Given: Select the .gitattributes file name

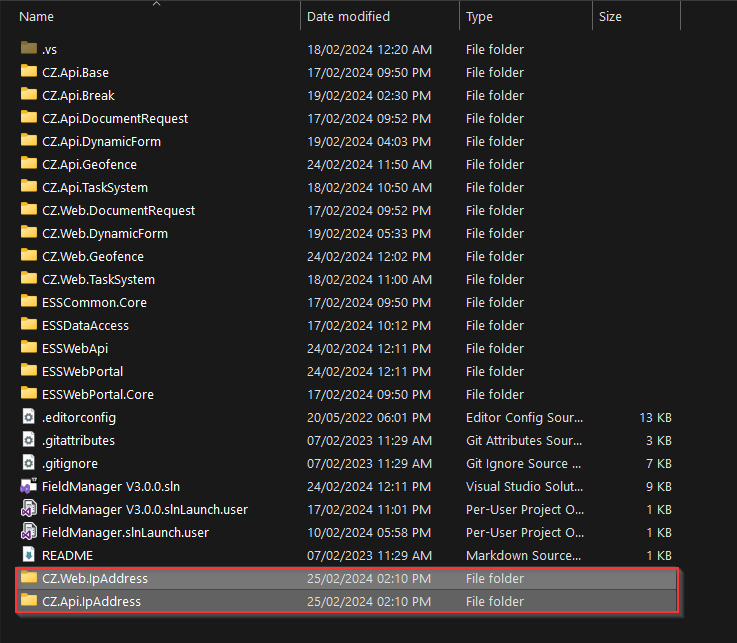Looking at the screenshot, I should click(x=78, y=441).
